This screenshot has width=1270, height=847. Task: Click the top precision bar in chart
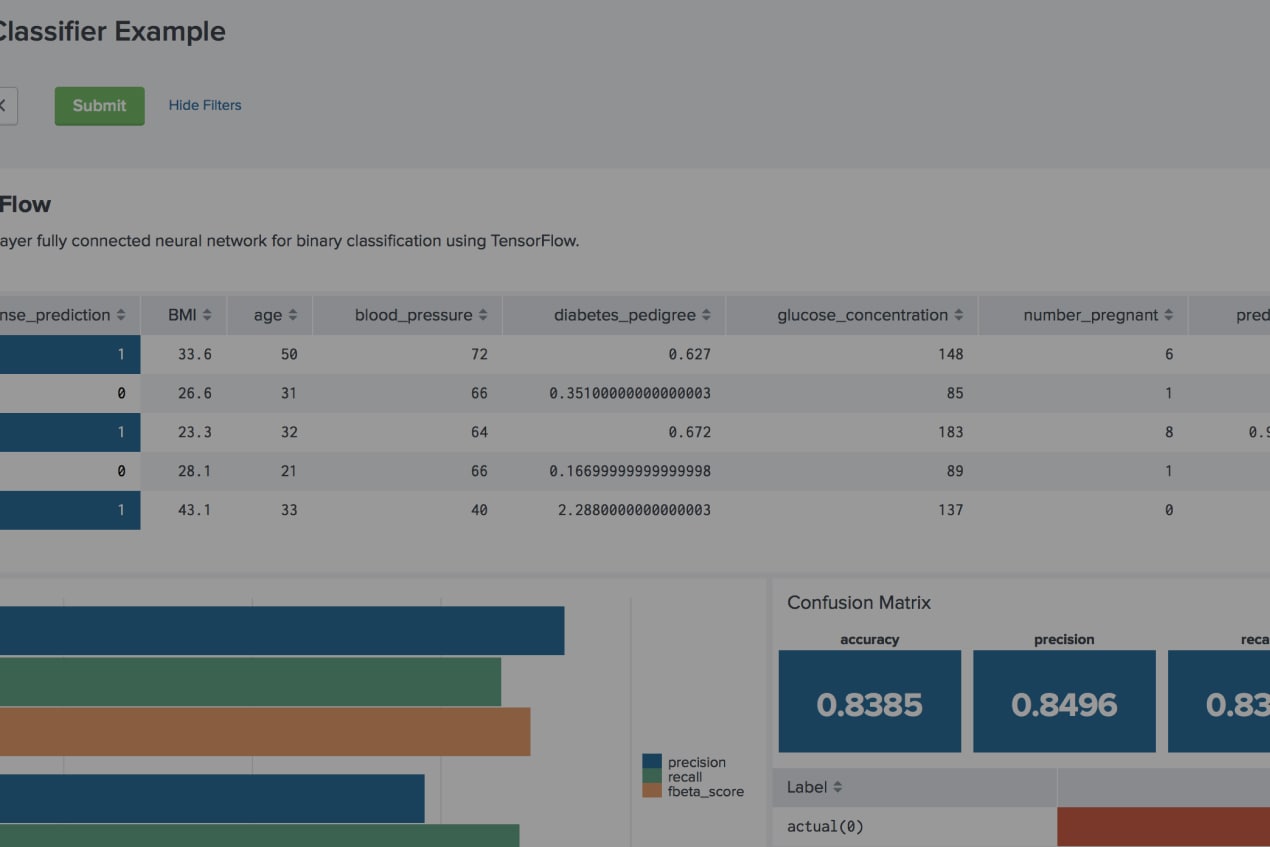point(280,631)
